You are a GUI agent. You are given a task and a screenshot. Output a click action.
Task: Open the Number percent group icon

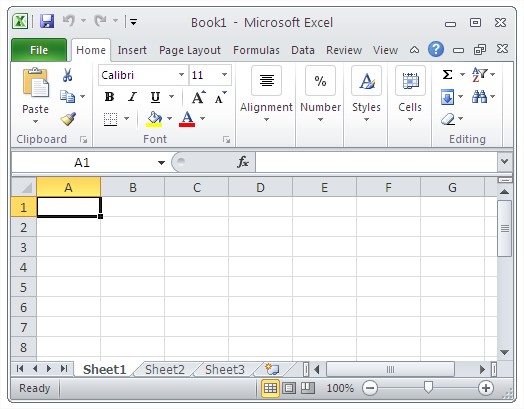320,81
